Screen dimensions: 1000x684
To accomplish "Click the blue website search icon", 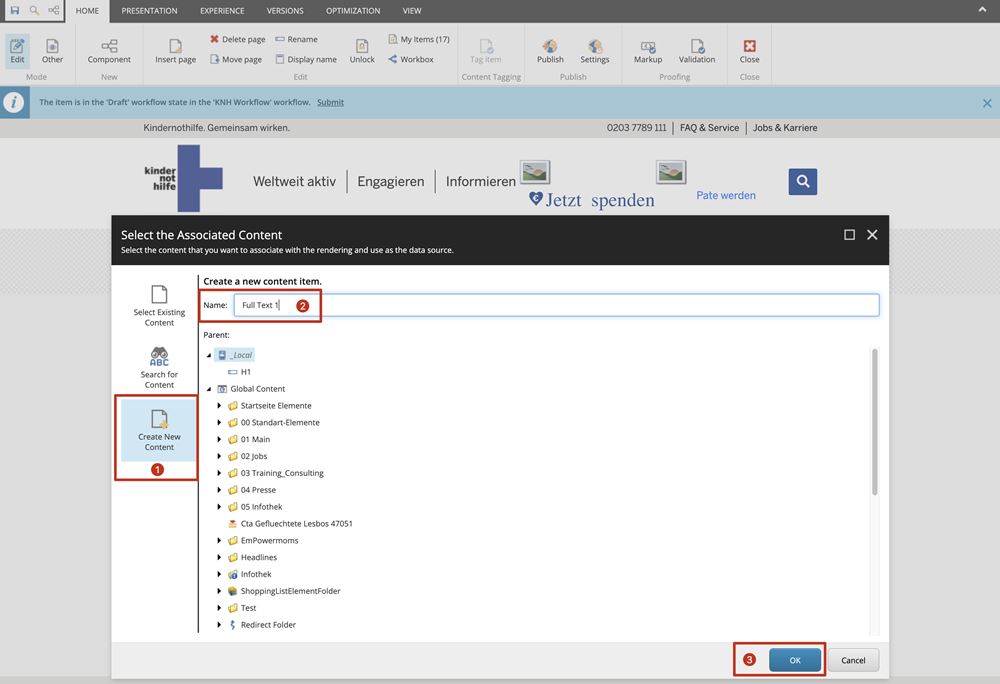I will (x=802, y=181).
